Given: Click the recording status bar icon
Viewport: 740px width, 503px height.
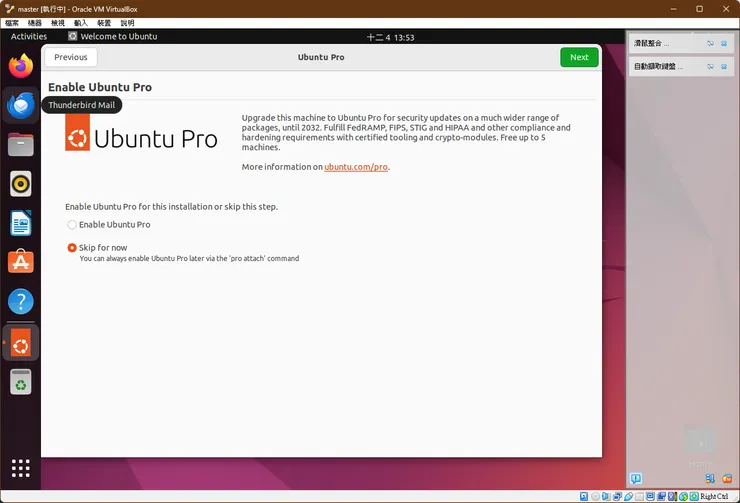Looking at the screenshot, I should pyautogui.click(x=661, y=496).
